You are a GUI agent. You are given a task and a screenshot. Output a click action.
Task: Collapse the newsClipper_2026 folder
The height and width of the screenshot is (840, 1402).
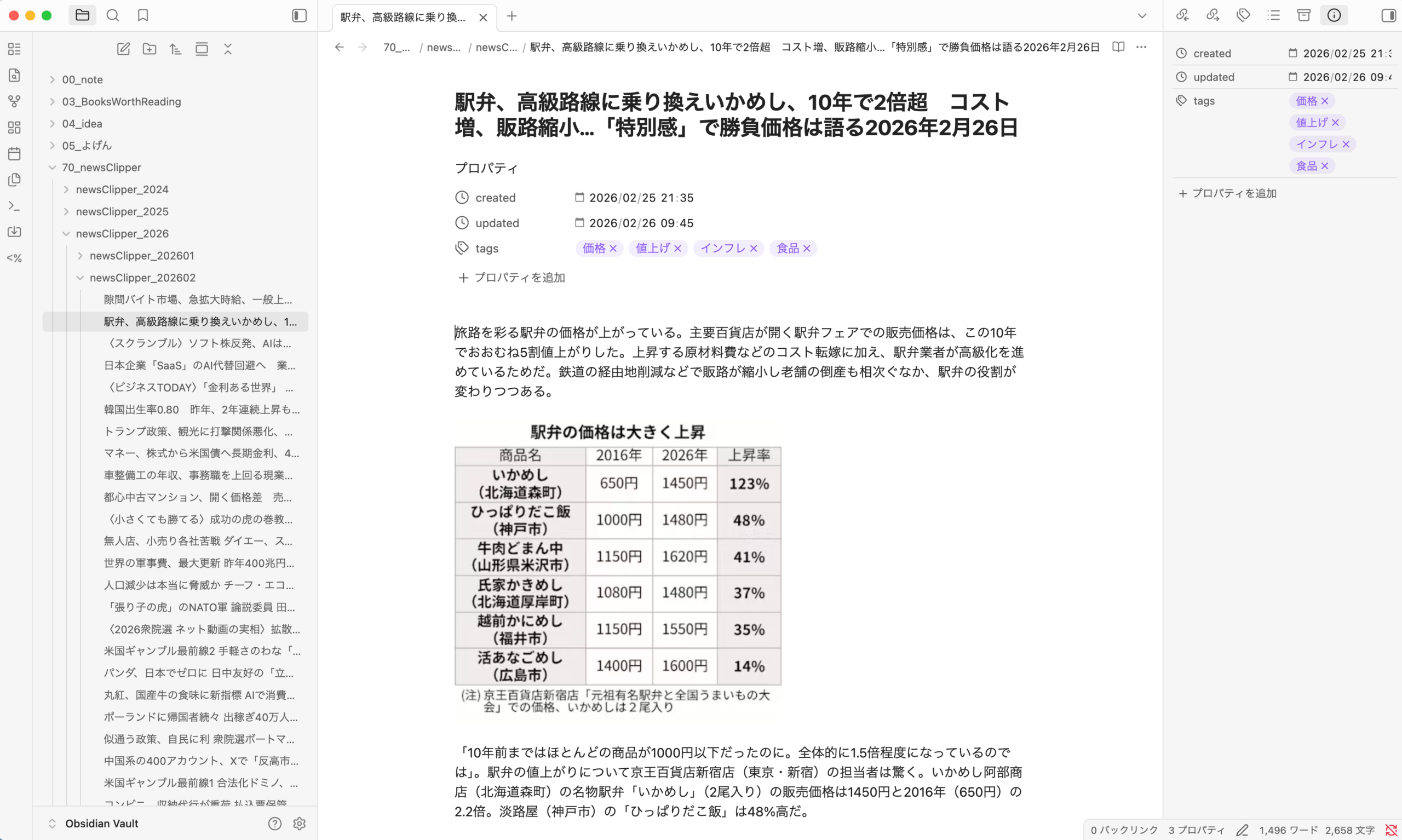(x=67, y=233)
